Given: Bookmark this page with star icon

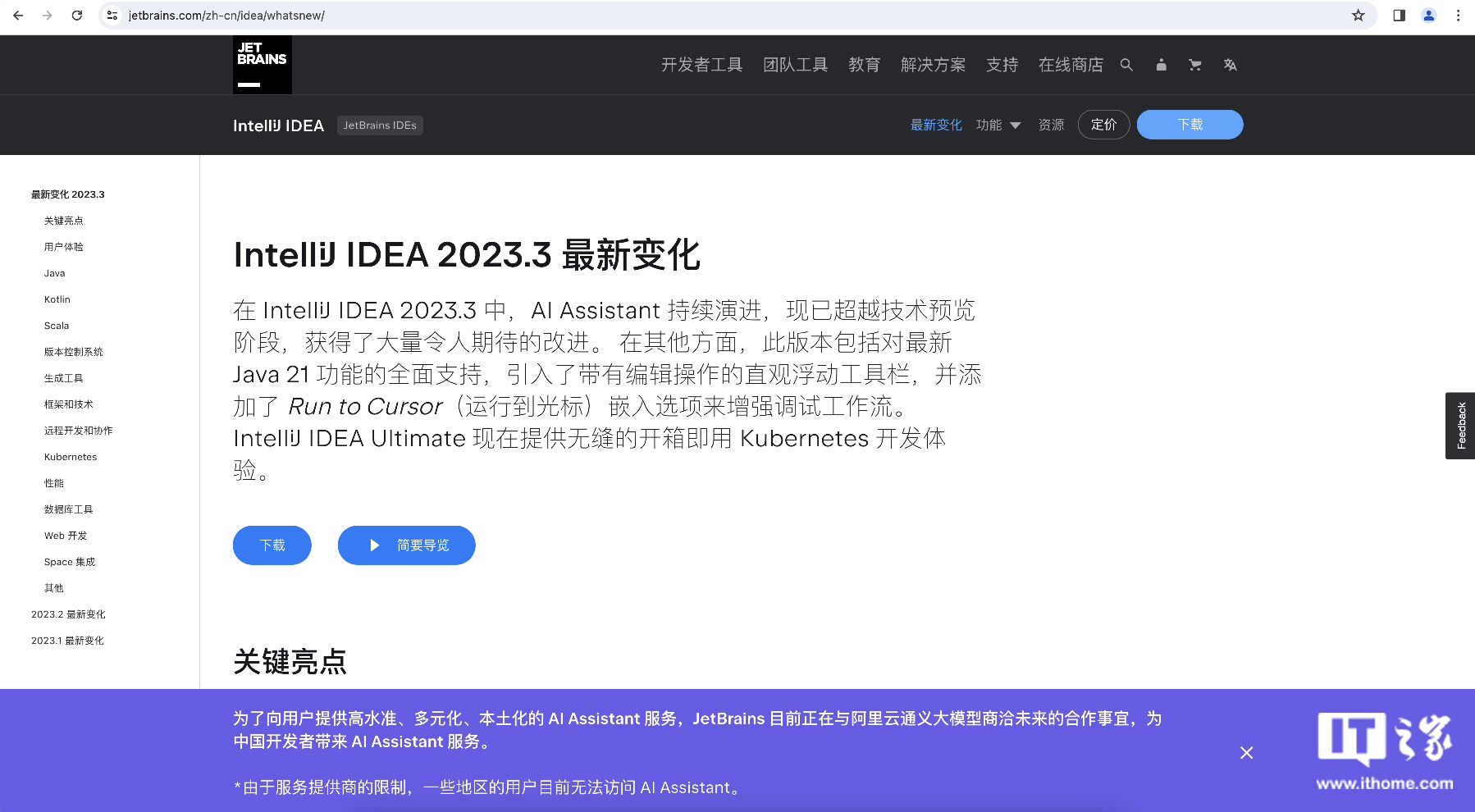Looking at the screenshot, I should coord(1359,16).
